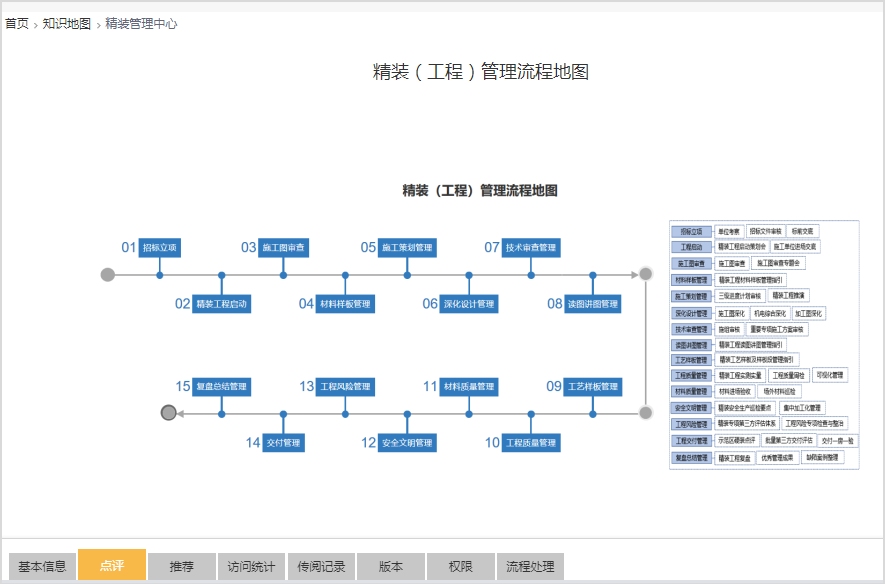Click the 复盘总结管理 step 15 node
Image resolution: width=885 pixels, height=584 pixels.
pyautogui.click(x=221, y=386)
